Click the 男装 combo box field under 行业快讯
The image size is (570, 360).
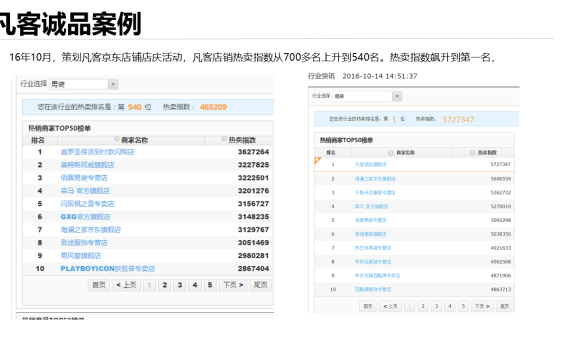pyautogui.click(x=367, y=96)
